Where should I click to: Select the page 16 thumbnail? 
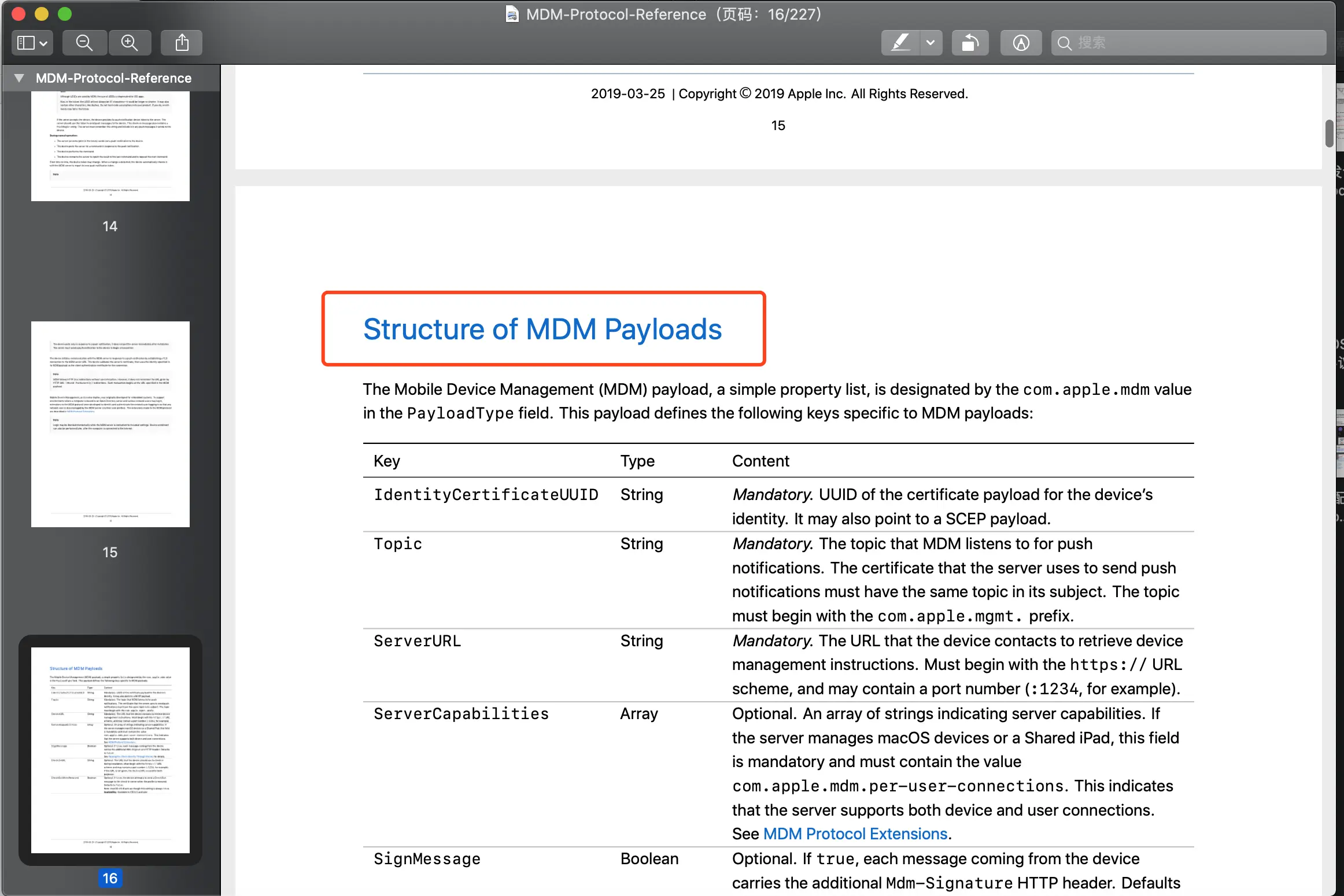tap(110, 750)
